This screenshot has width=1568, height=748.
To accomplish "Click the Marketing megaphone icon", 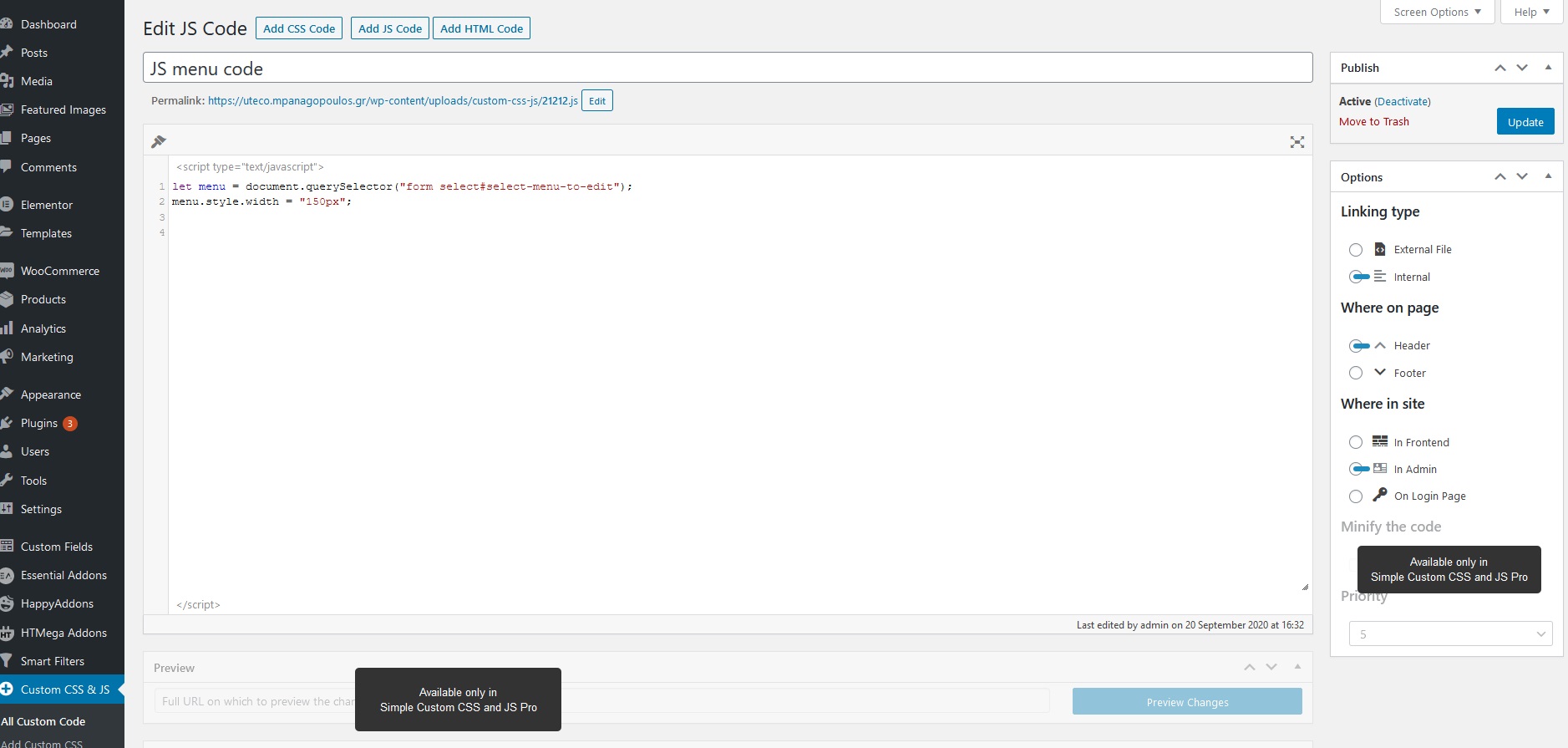I will coord(7,357).
